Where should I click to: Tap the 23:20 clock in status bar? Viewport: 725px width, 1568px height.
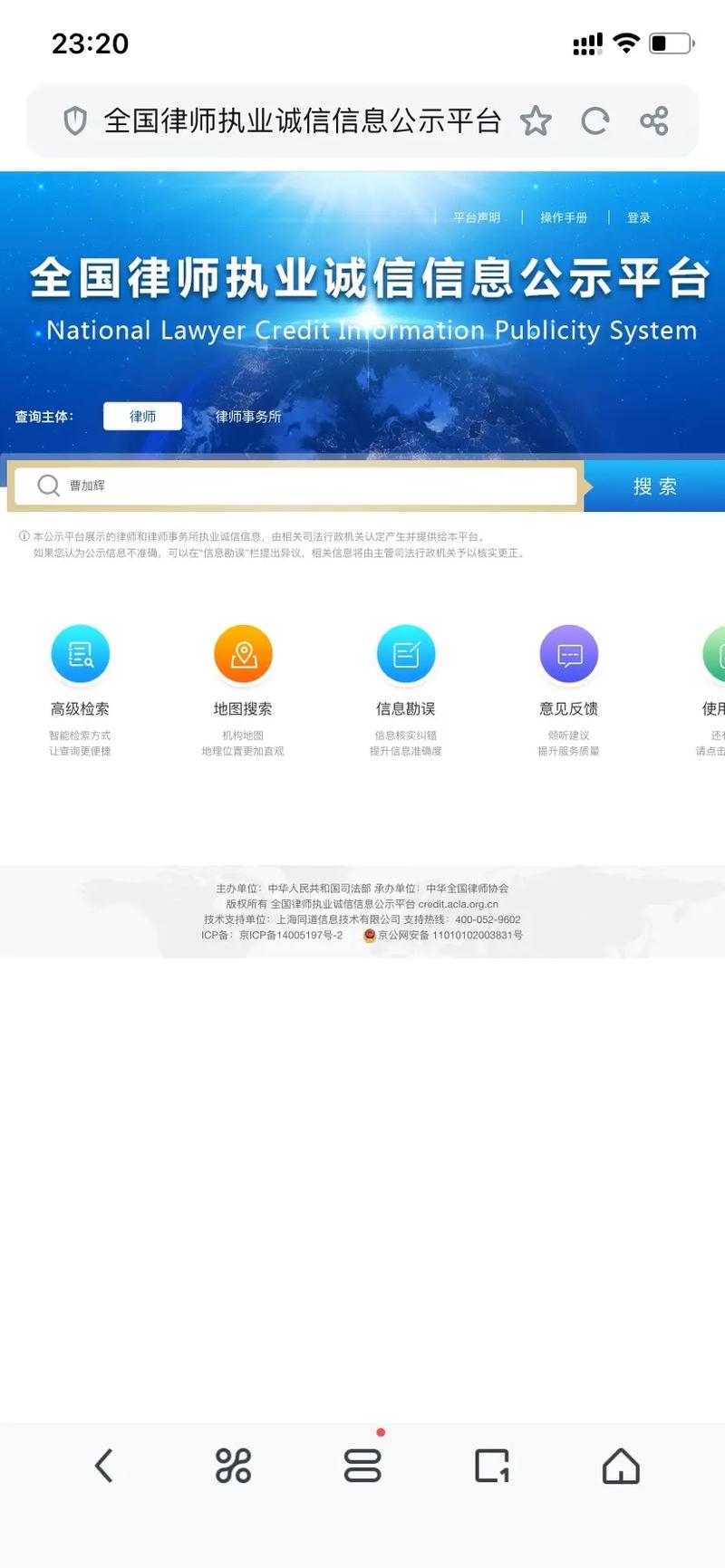[x=90, y=43]
